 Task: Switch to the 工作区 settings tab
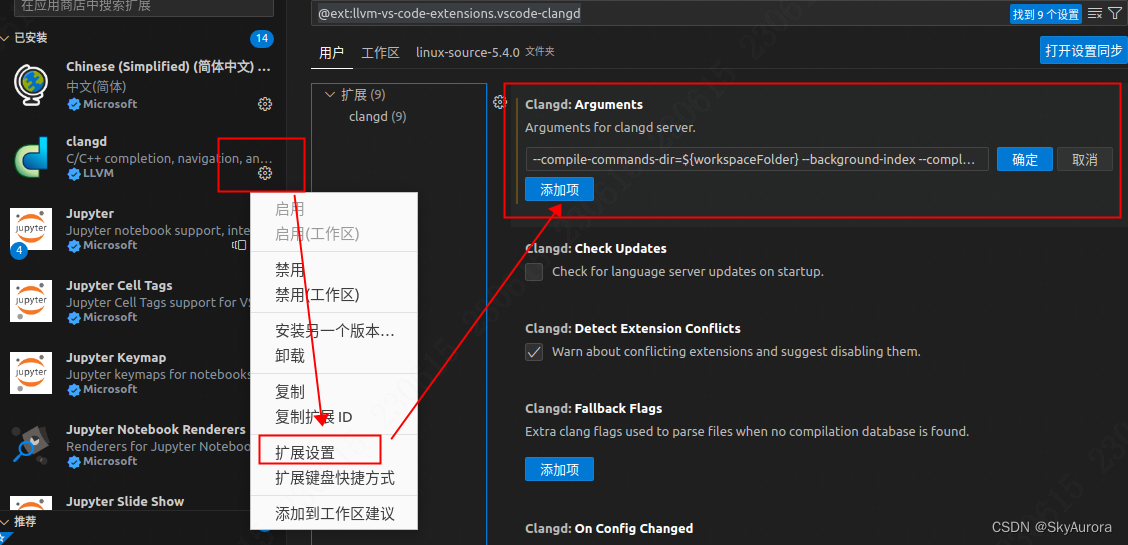pyautogui.click(x=380, y=52)
